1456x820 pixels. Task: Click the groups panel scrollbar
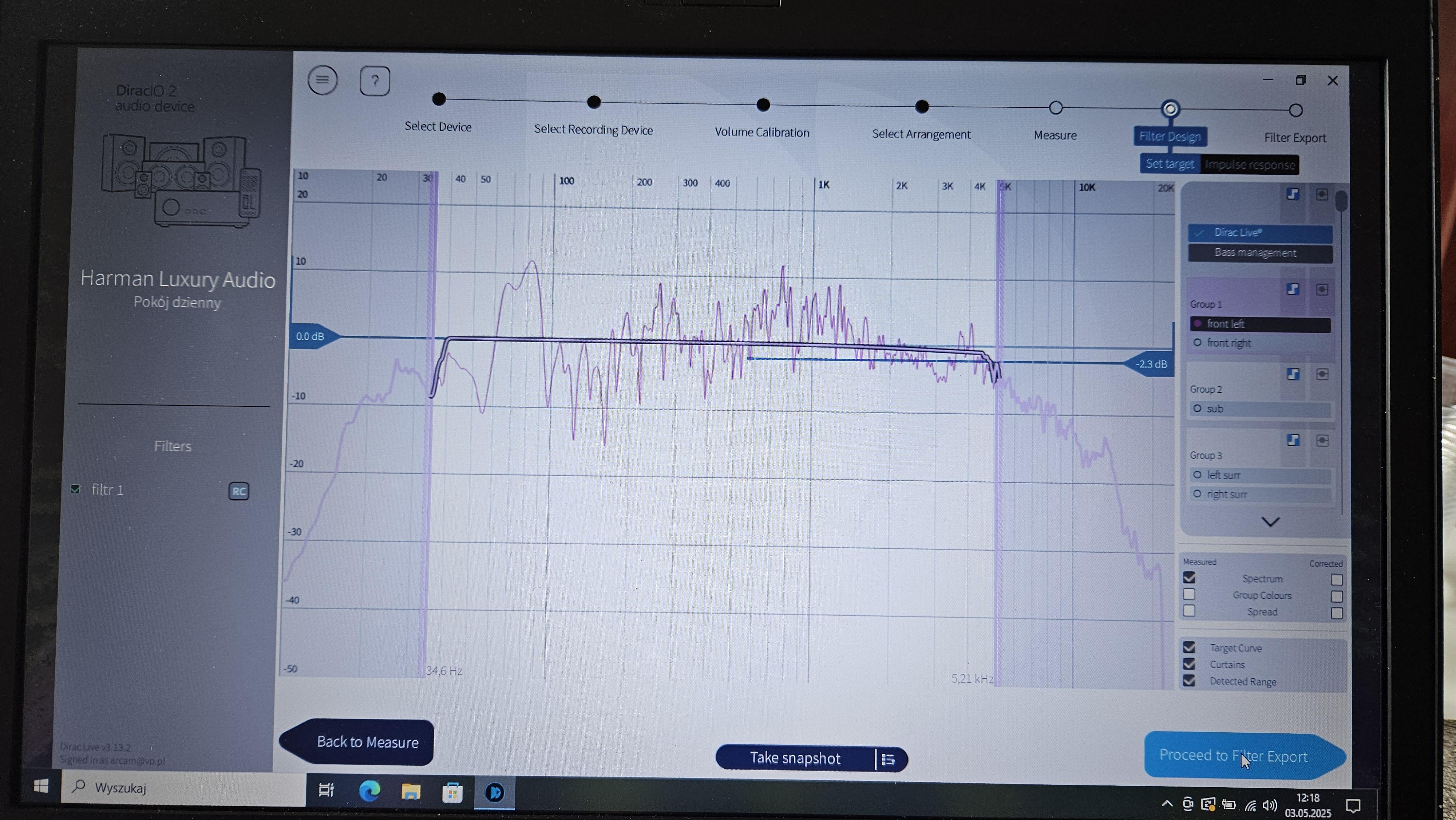point(1341,201)
